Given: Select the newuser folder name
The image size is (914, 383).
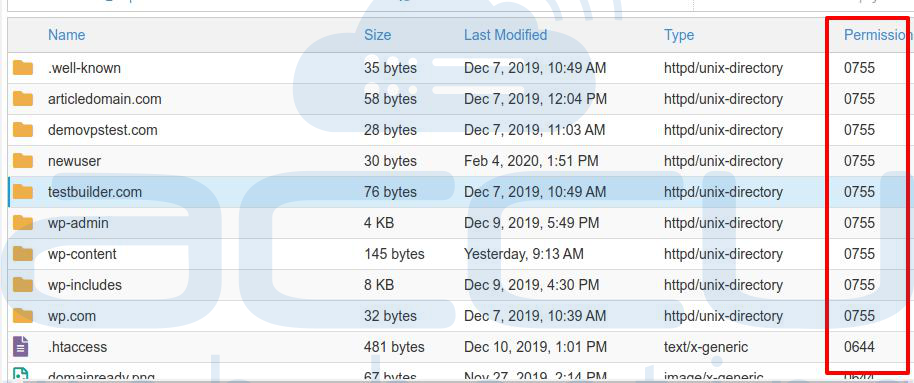Looking at the screenshot, I should coord(75,161).
